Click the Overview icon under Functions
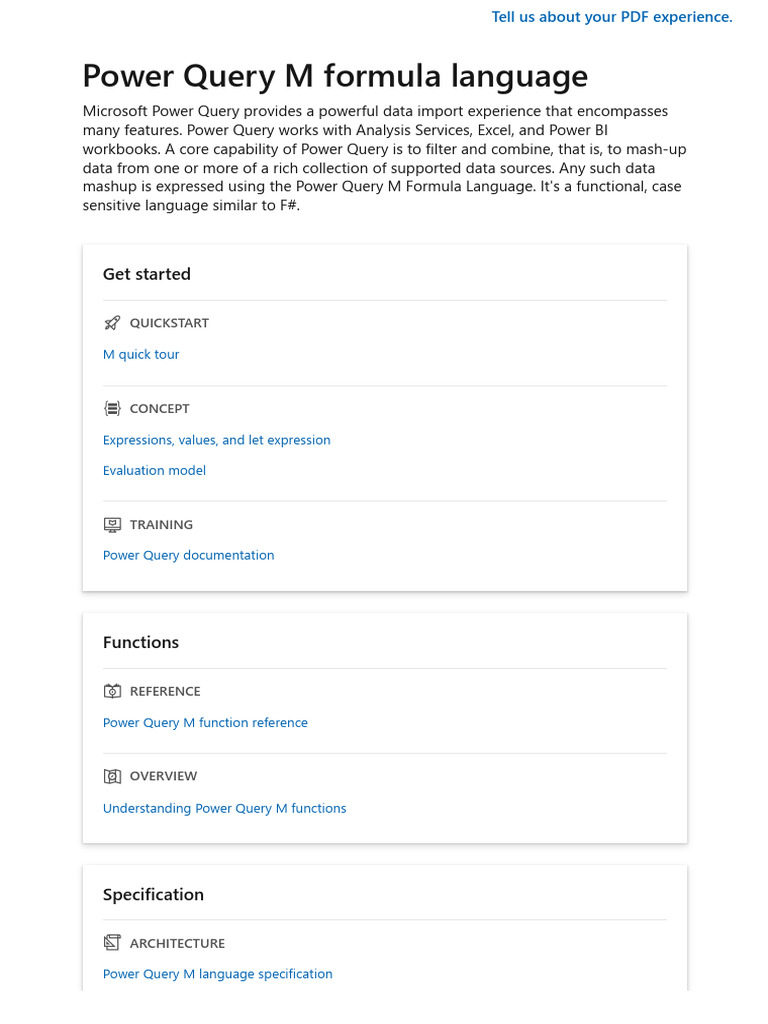The image size is (768, 1024). click(x=112, y=776)
